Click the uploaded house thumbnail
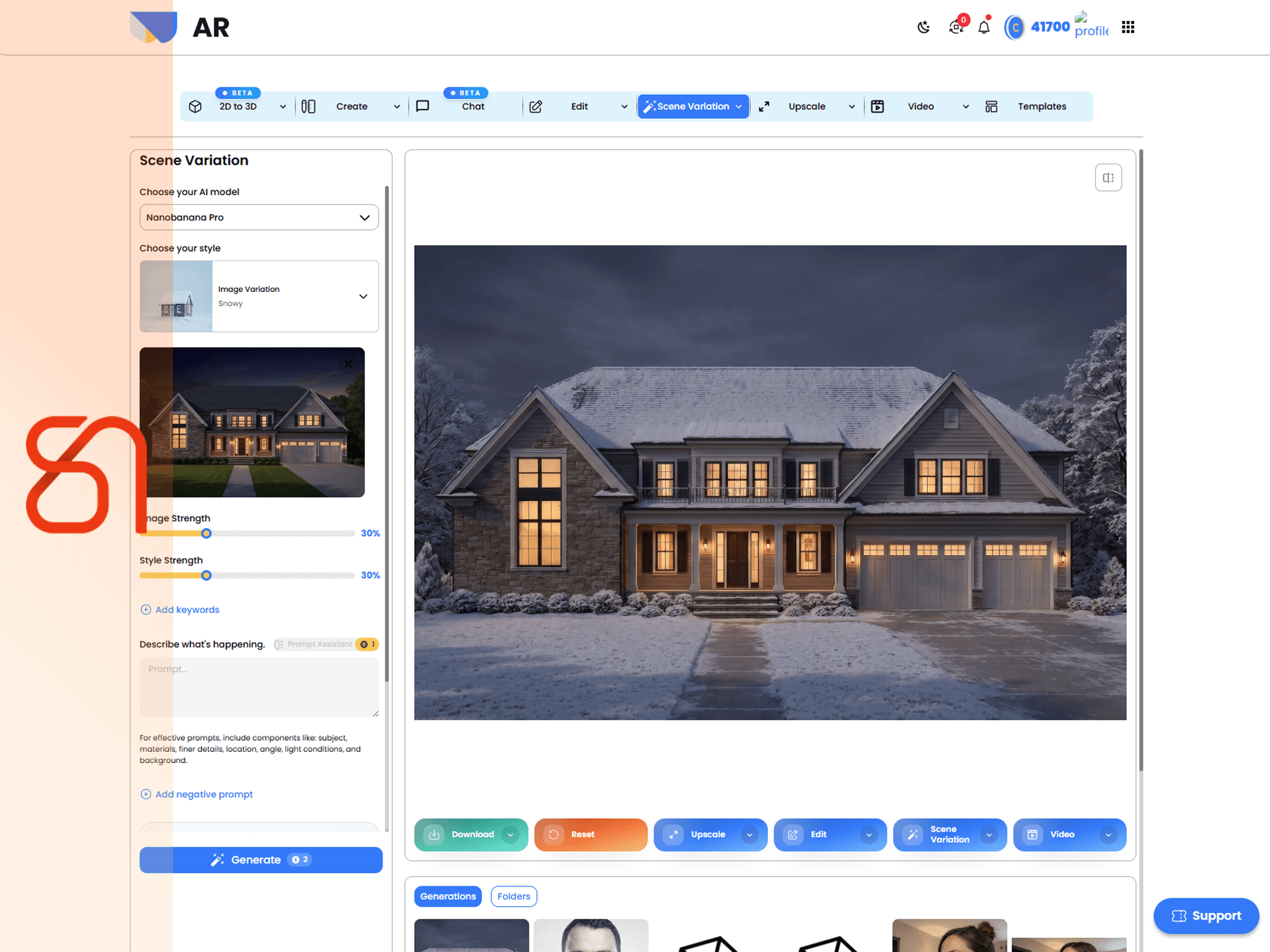The height and width of the screenshot is (952, 1270). pyautogui.click(x=252, y=422)
